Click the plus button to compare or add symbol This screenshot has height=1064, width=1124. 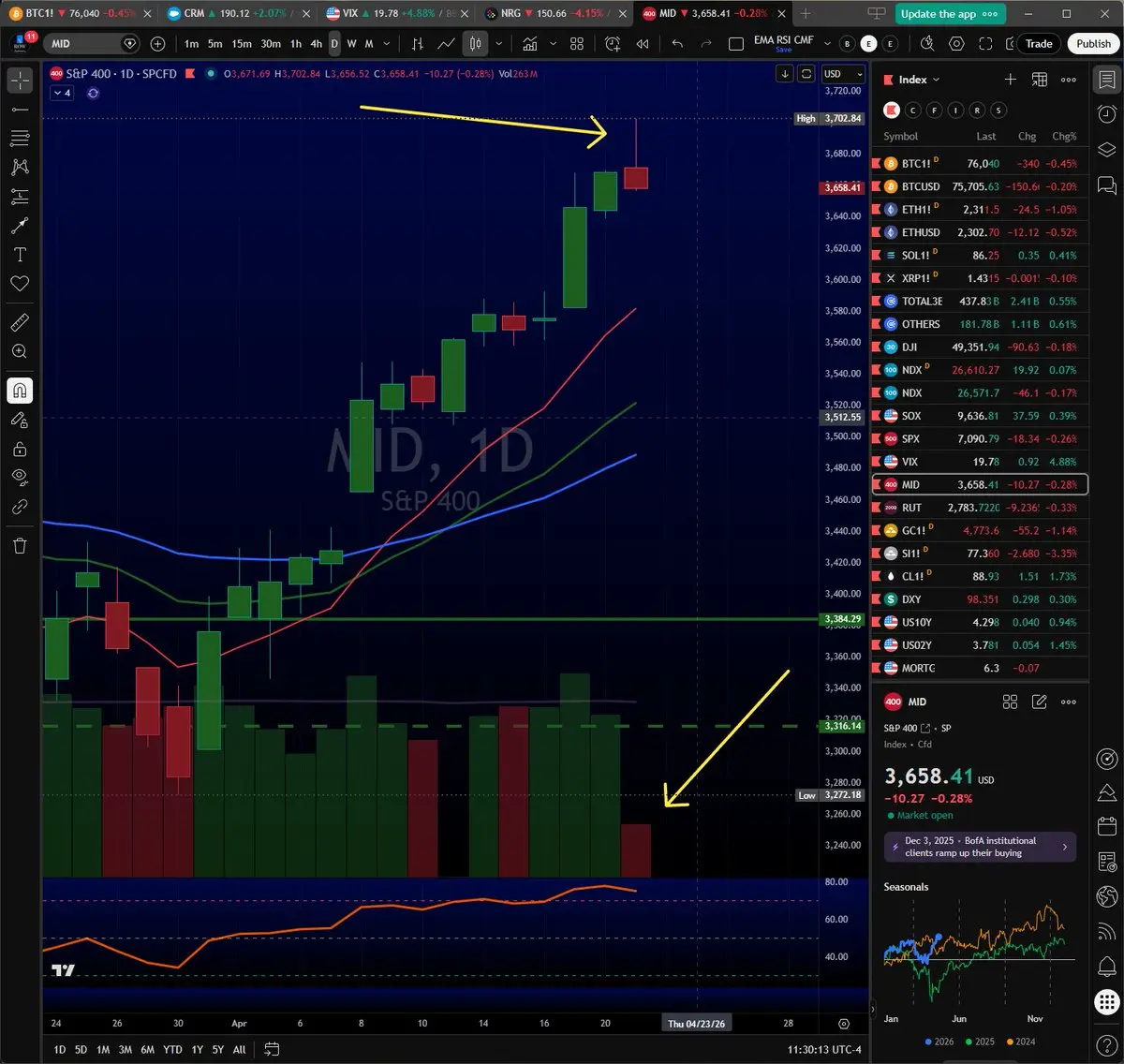[157, 44]
